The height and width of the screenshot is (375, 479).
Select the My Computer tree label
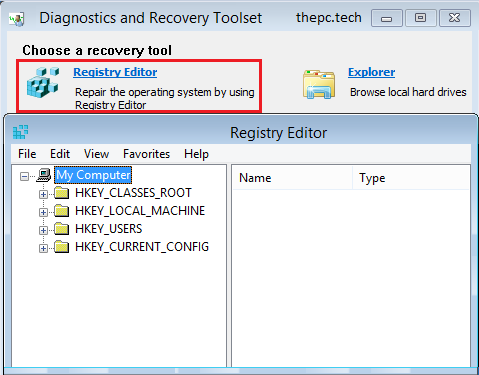pos(93,175)
